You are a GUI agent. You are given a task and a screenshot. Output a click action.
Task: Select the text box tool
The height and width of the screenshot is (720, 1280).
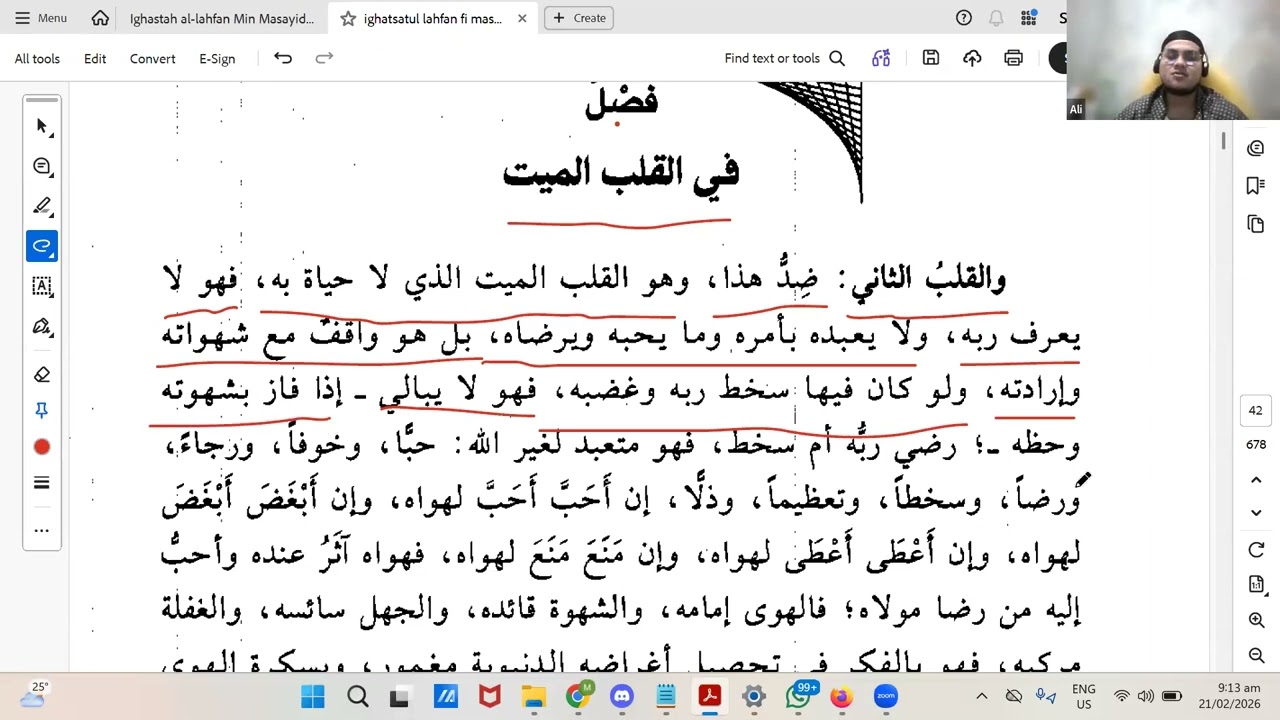(42, 286)
